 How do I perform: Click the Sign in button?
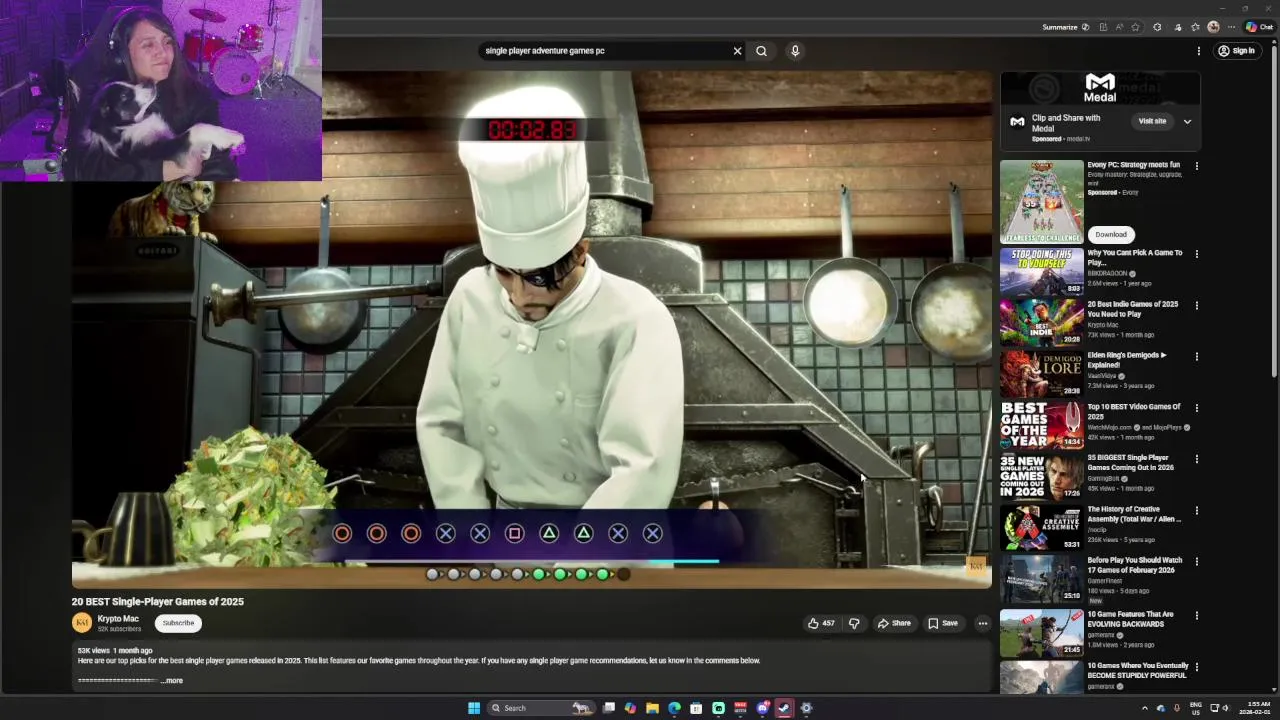click(x=1237, y=51)
